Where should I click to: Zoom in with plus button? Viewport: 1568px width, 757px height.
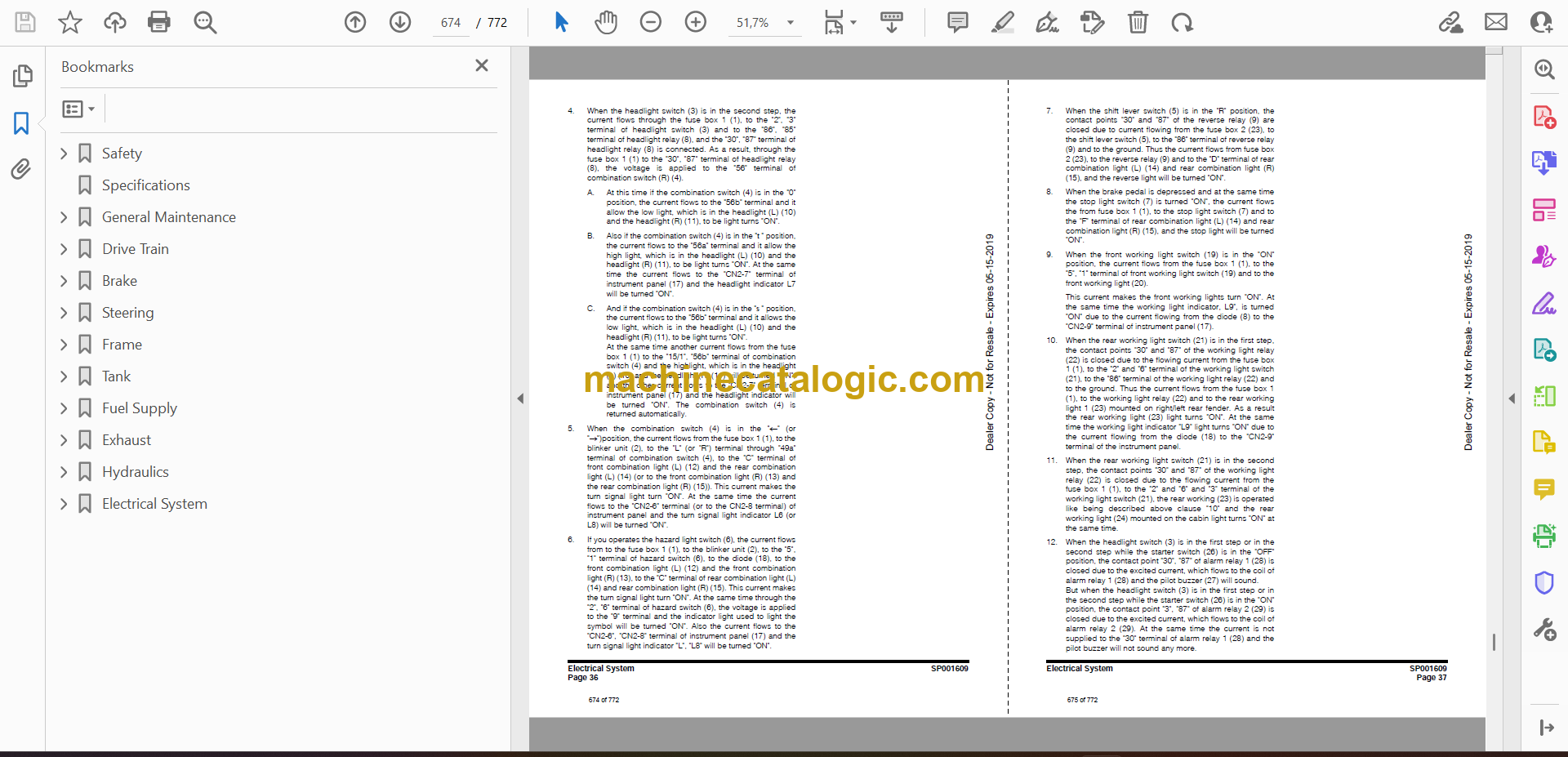(x=696, y=22)
